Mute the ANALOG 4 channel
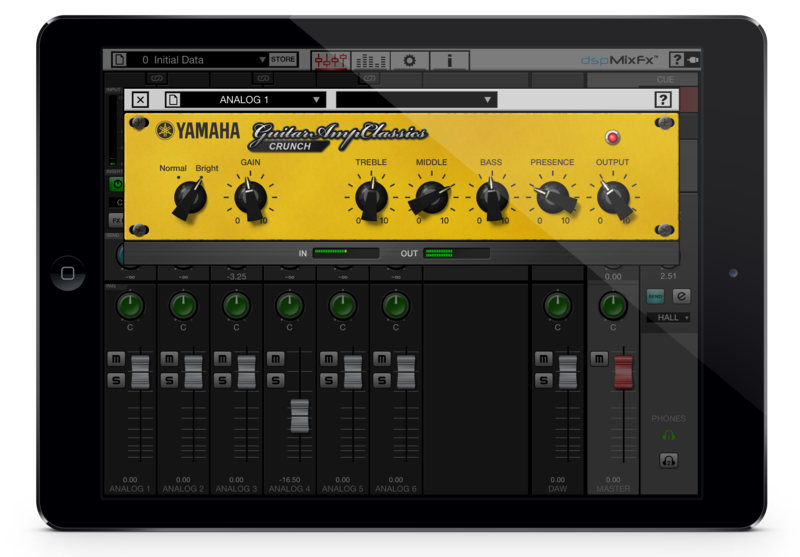Screen dimensions: 800x557 276,359
